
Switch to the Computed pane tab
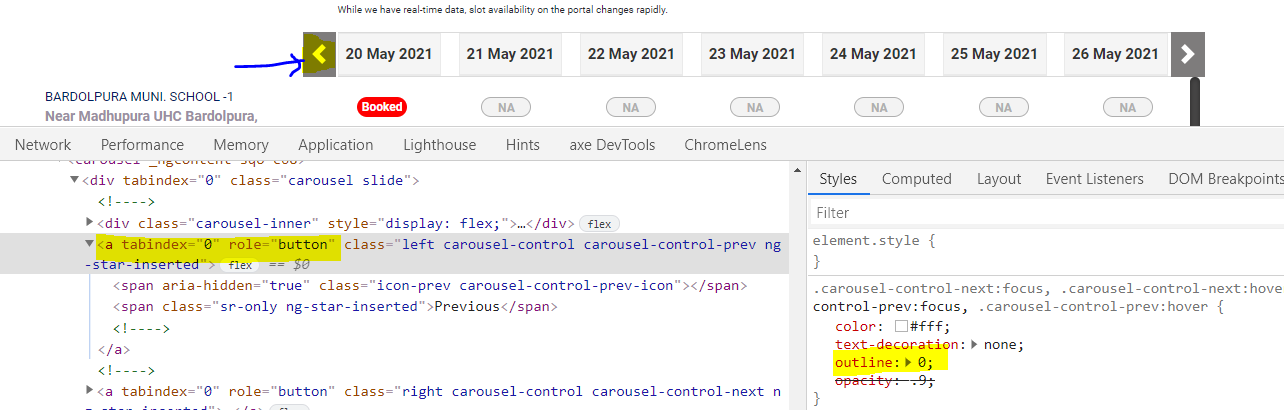pyautogui.click(x=917, y=179)
